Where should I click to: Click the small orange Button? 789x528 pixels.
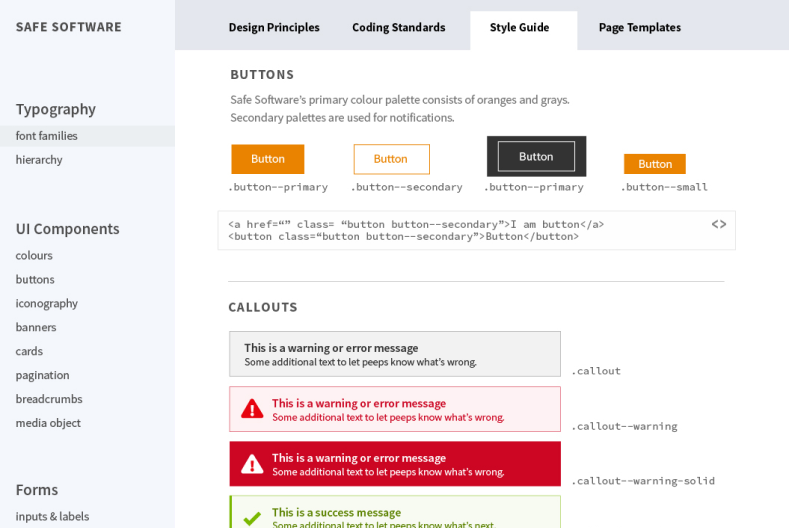655,164
